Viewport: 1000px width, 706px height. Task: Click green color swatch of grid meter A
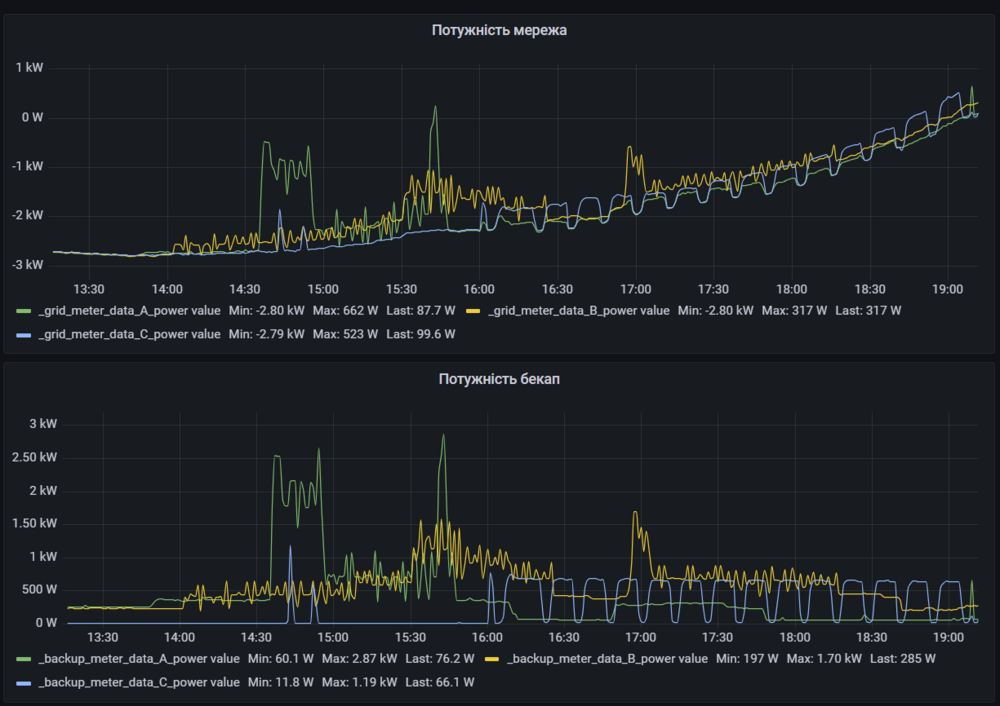pos(24,312)
